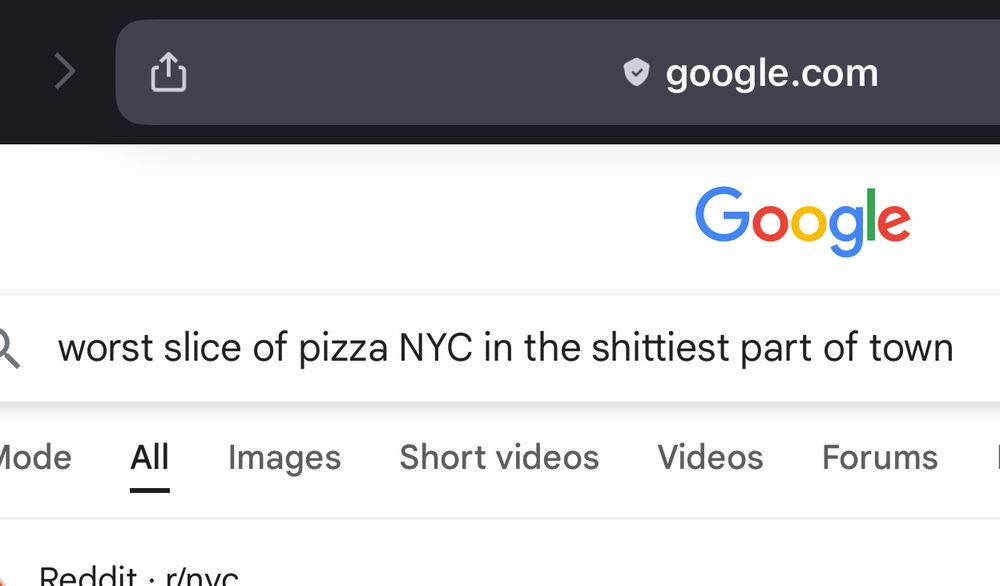This screenshot has width=1000, height=586.
Task: Open the Reddit r/nyc result
Action: [x=138, y=576]
